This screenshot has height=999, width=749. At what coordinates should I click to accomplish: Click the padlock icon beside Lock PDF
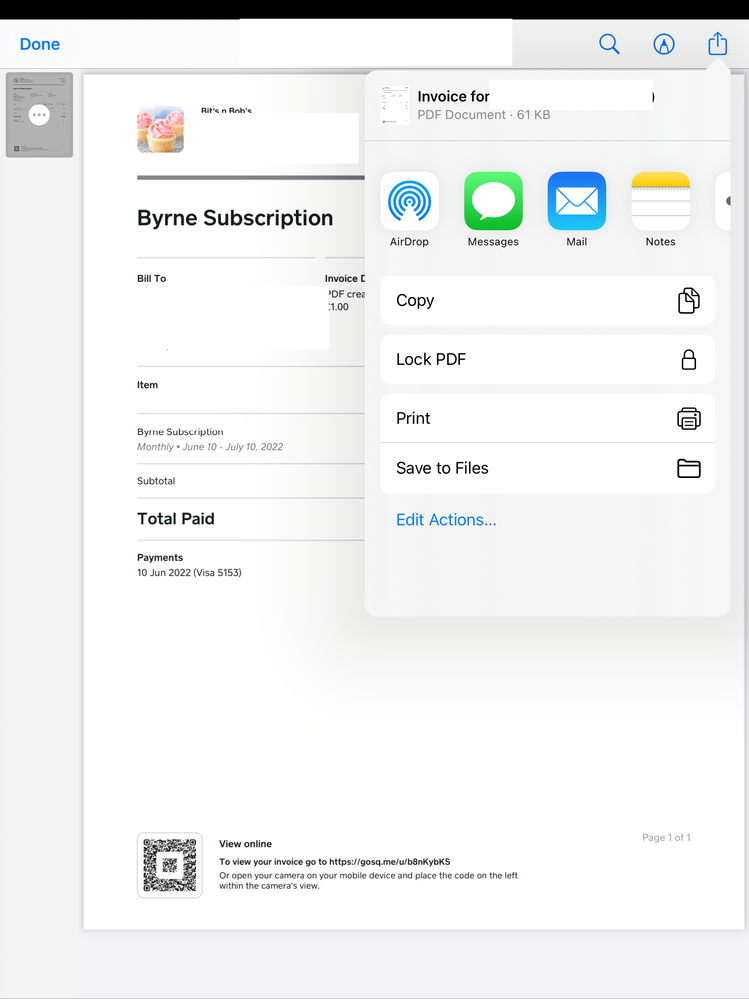[689, 359]
